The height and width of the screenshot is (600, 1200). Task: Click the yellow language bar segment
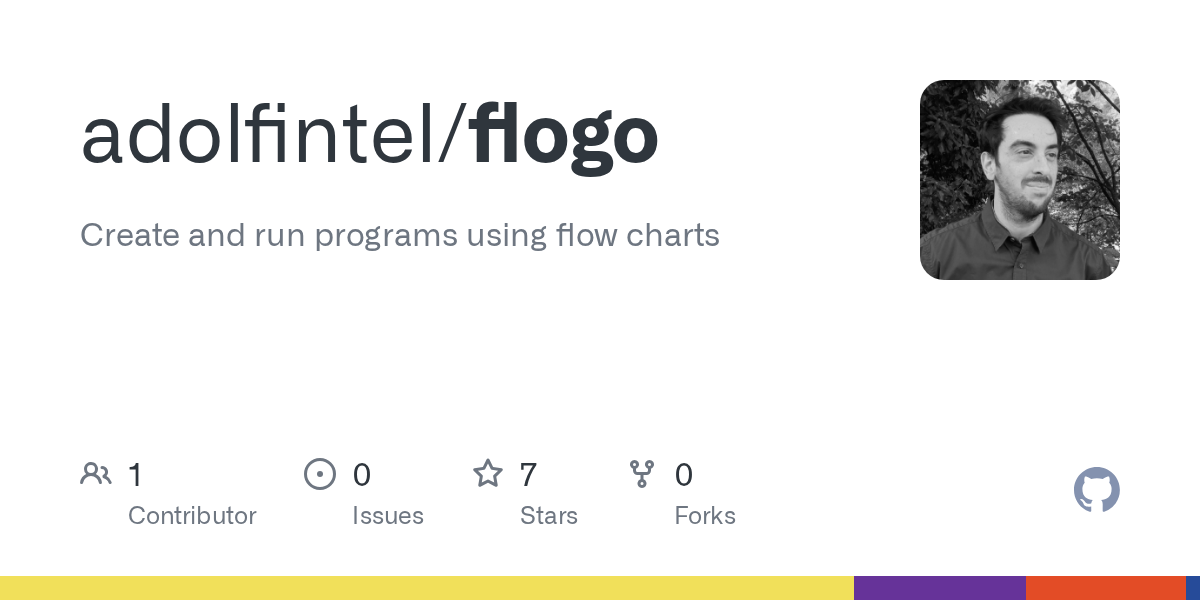coord(427,588)
